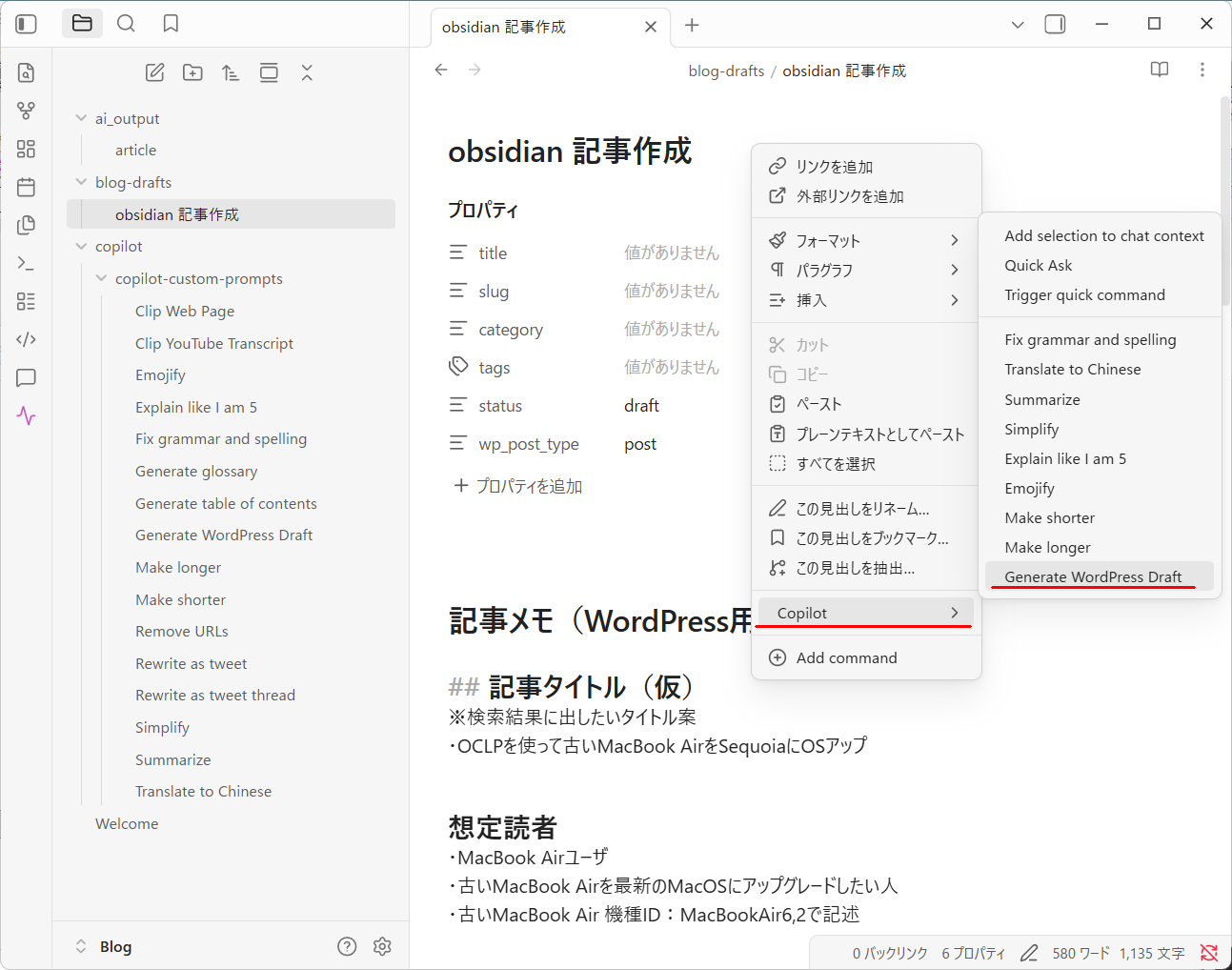This screenshot has height=970, width=1232.
Task: Toggle the left sidebar
Action: (26, 23)
